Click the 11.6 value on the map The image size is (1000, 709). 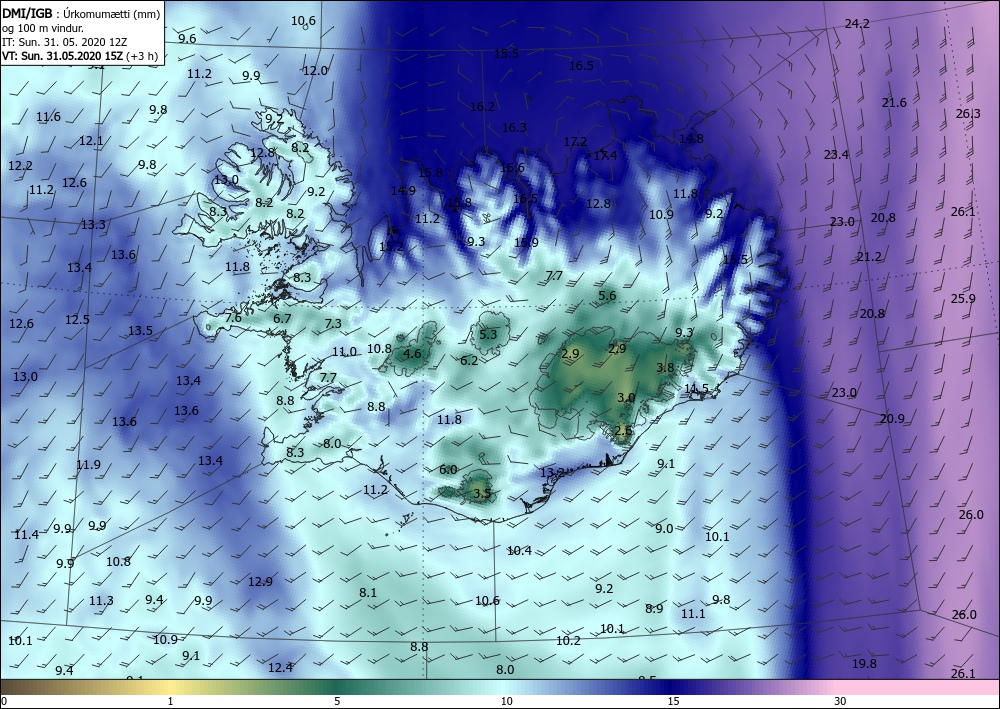point(48,117)
